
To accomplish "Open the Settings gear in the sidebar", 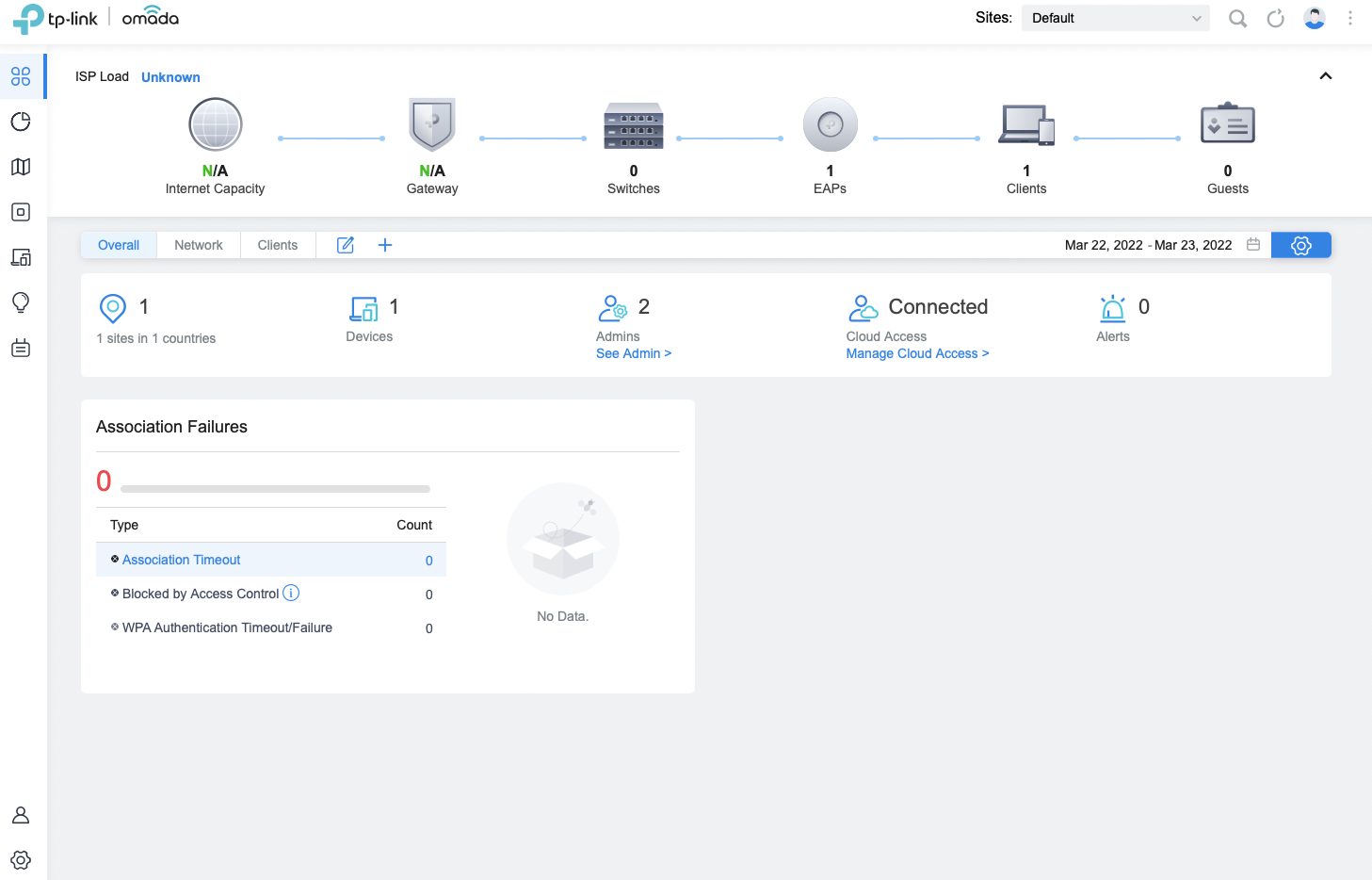I will [21, 860].
